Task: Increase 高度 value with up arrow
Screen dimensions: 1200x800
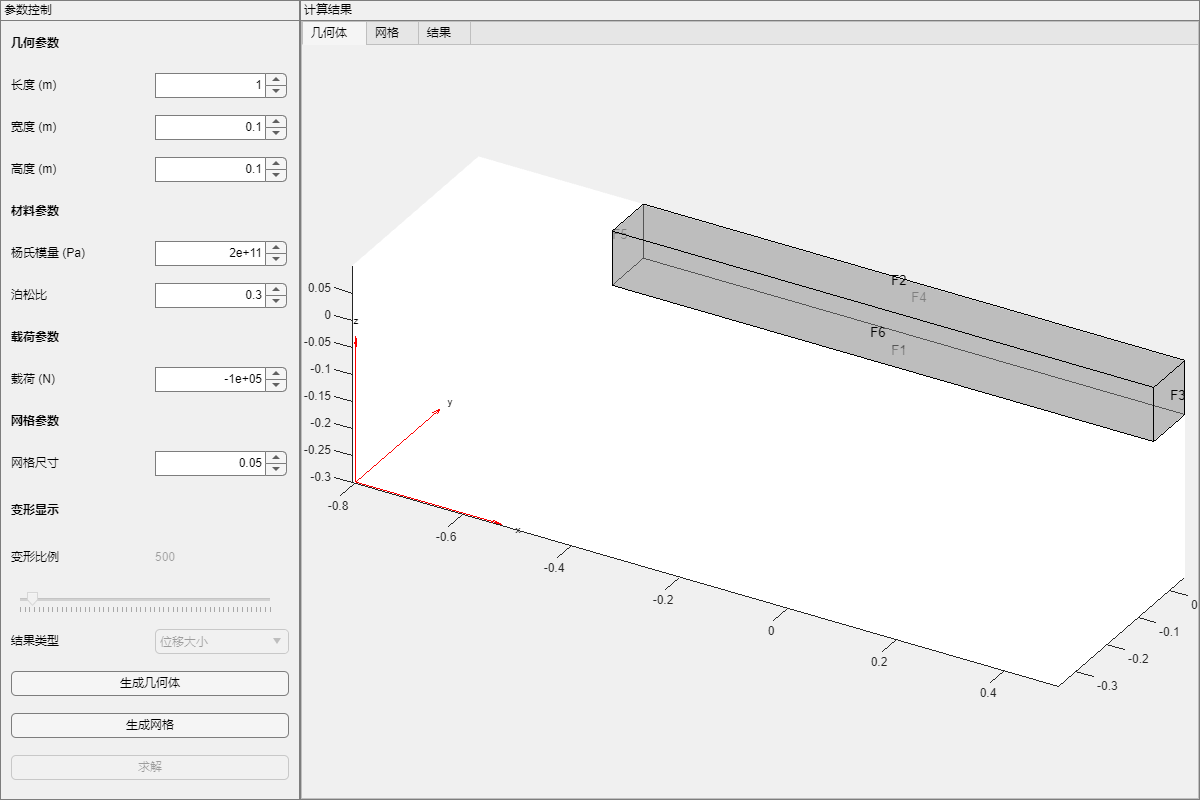Action: point(276,164)
